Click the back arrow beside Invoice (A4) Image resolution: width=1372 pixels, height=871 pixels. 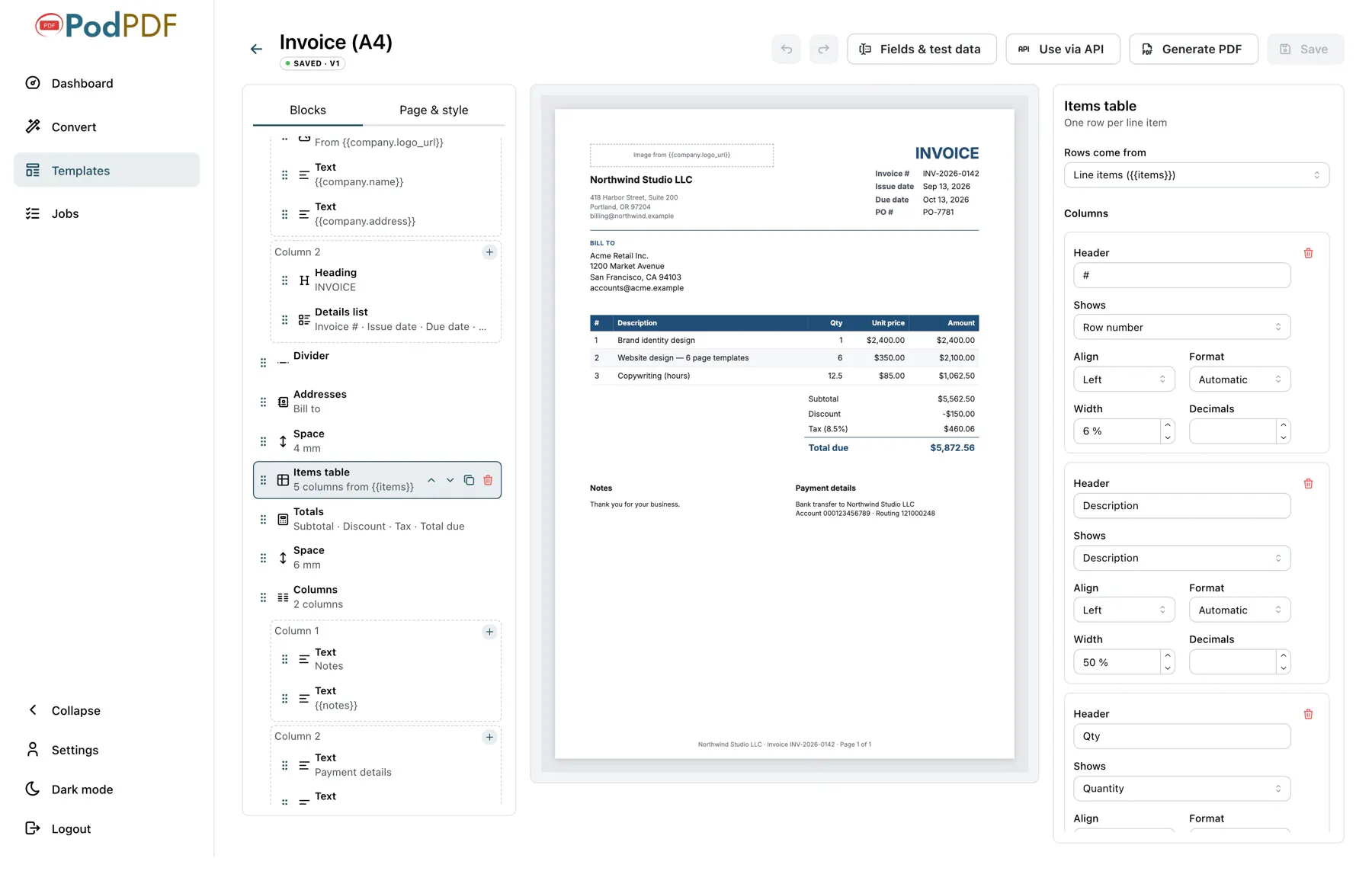point(256,50)
